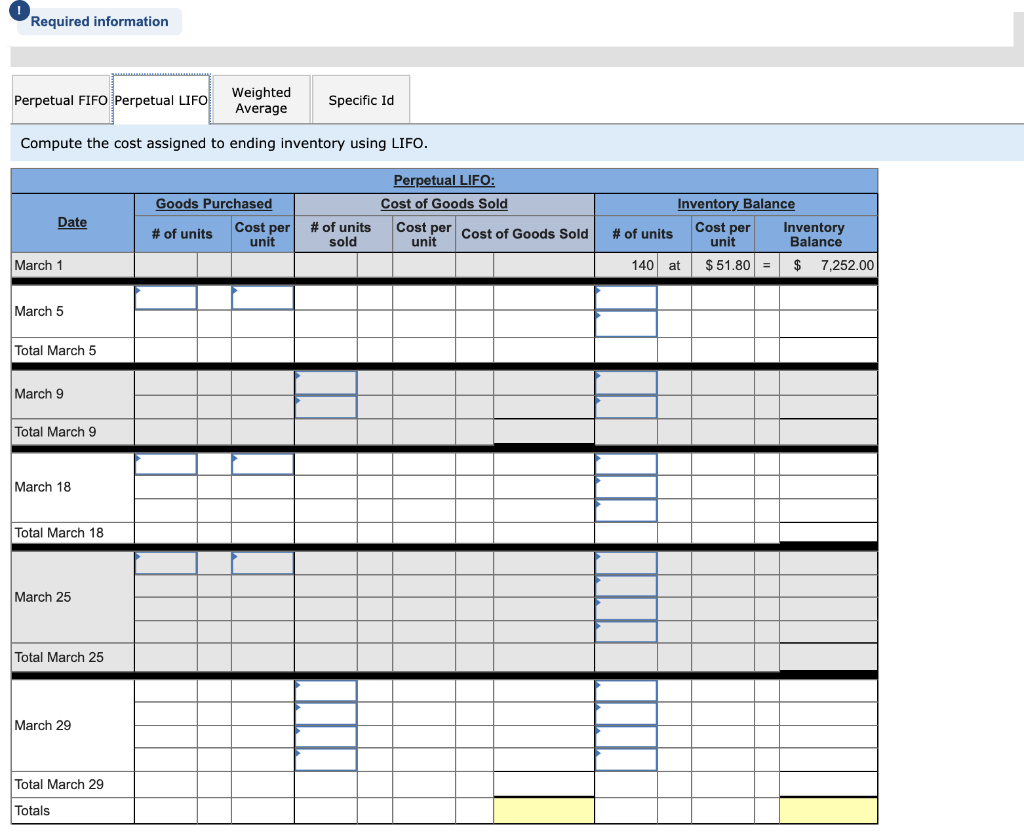Click the Total March 29 Cost of Goods Sold cell

543,784
